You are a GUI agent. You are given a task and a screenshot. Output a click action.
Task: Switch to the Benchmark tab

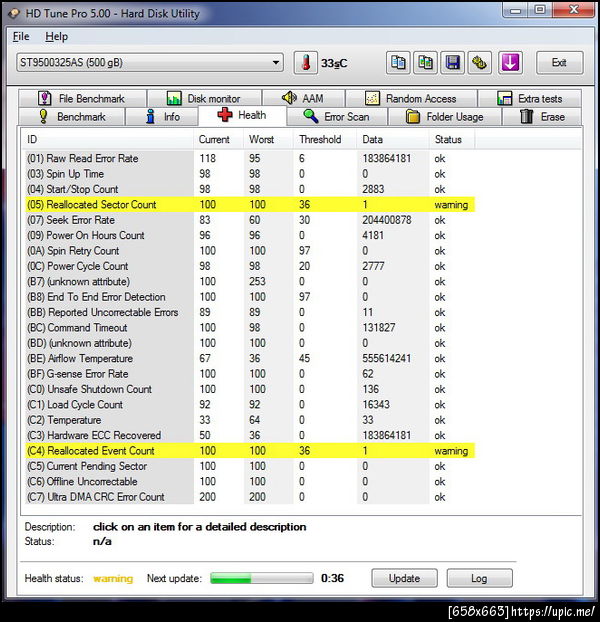pyautogui.click(x=72, y=117)
